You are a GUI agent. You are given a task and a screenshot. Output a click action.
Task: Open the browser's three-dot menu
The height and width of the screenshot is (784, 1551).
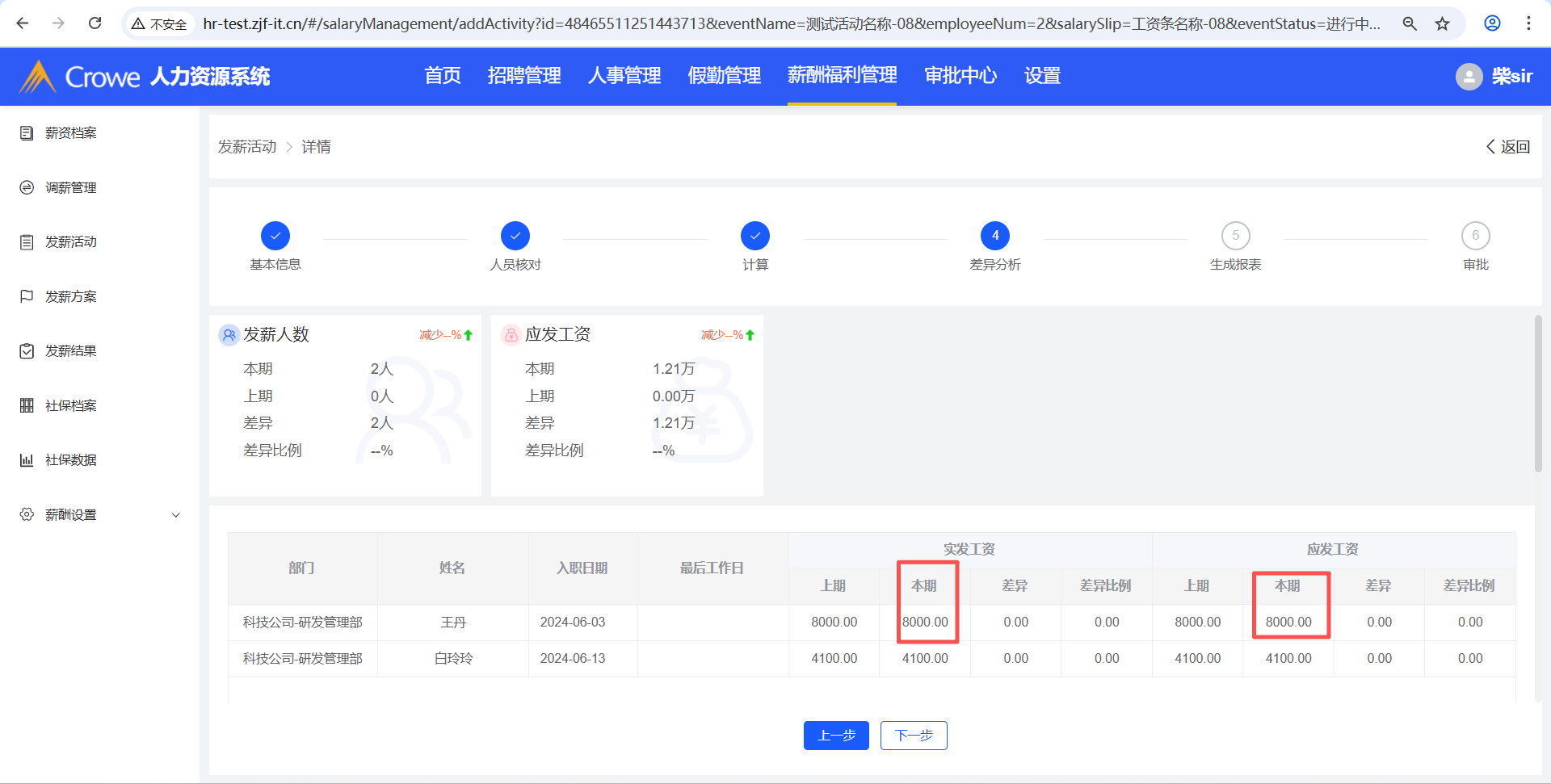tap(1528, 23)
